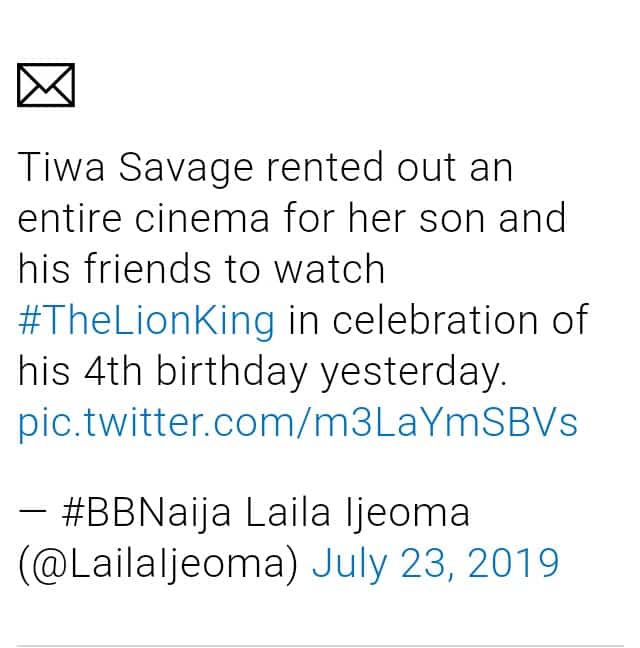
Task: Click the name Tiwa Savage in the tweet
Action: pos(135,168)
